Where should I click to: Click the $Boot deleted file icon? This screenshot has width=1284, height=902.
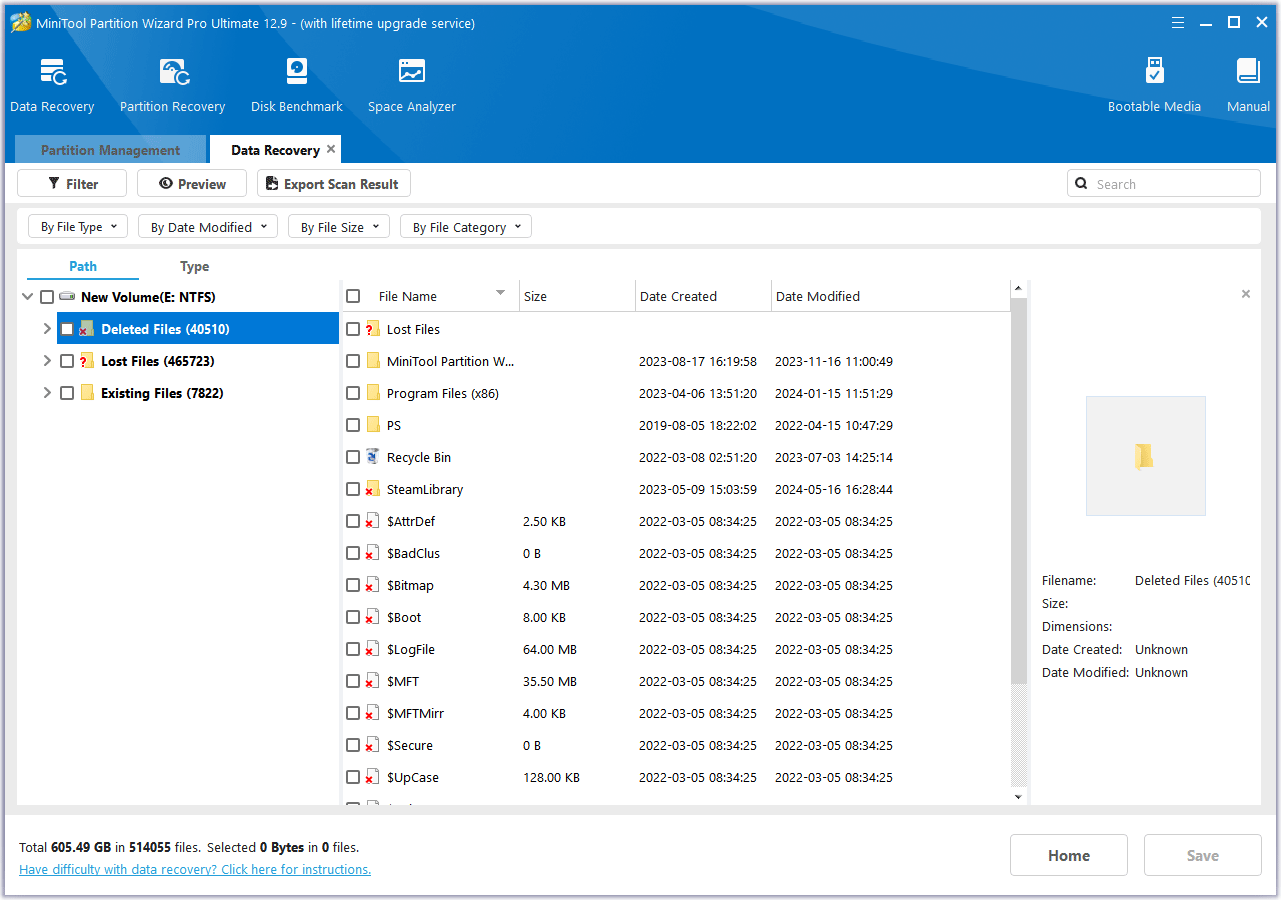point(372,617)
